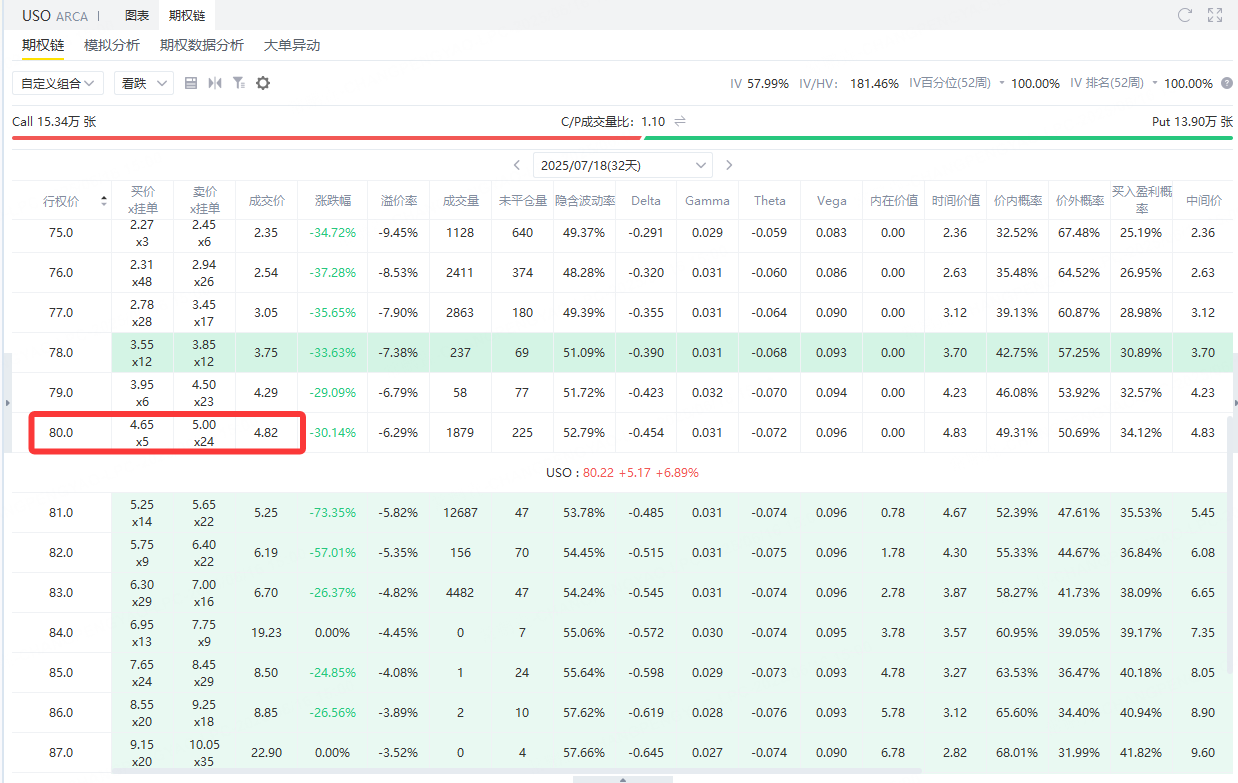Open the 大单异动 tab

coord(292,45)
